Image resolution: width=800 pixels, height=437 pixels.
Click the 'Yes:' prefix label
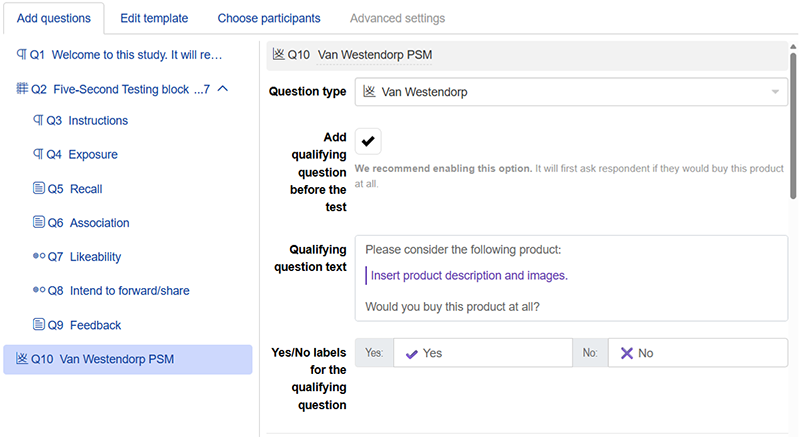point(374,353)
